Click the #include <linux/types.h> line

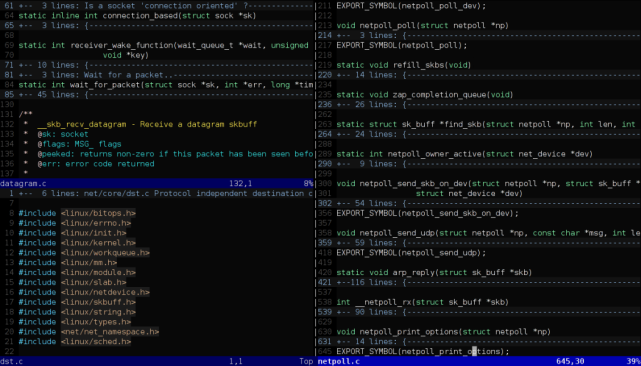pos(75,322)
